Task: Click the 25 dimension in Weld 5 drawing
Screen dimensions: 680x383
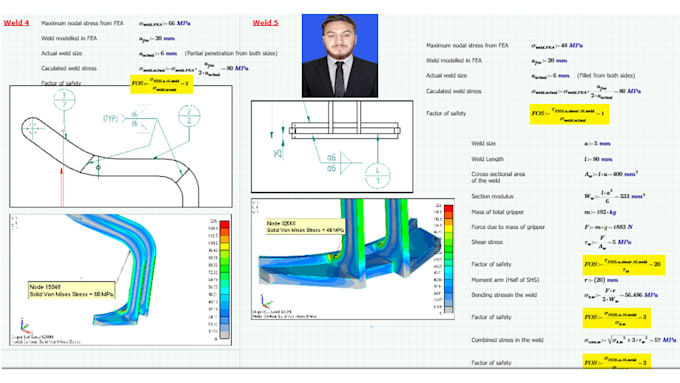Action: coord(277,153)
